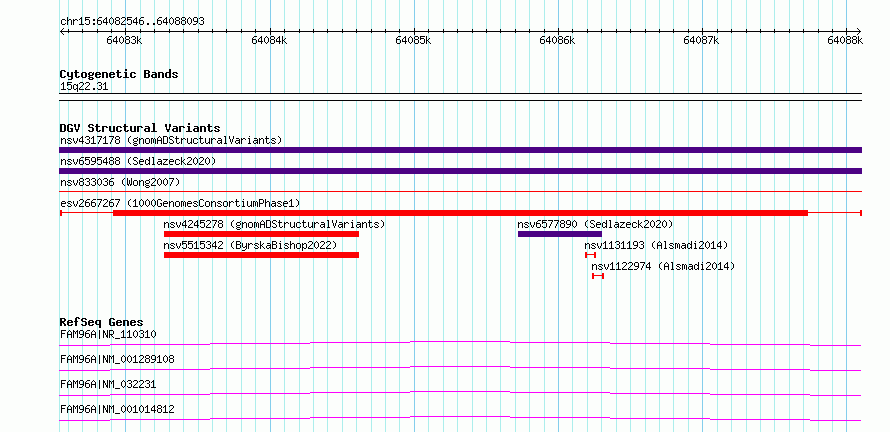Open variant label nsv5515342 (ByrskaBishop2022)
The width and height of the screenshot is (890, 432).
pos(250,245)
